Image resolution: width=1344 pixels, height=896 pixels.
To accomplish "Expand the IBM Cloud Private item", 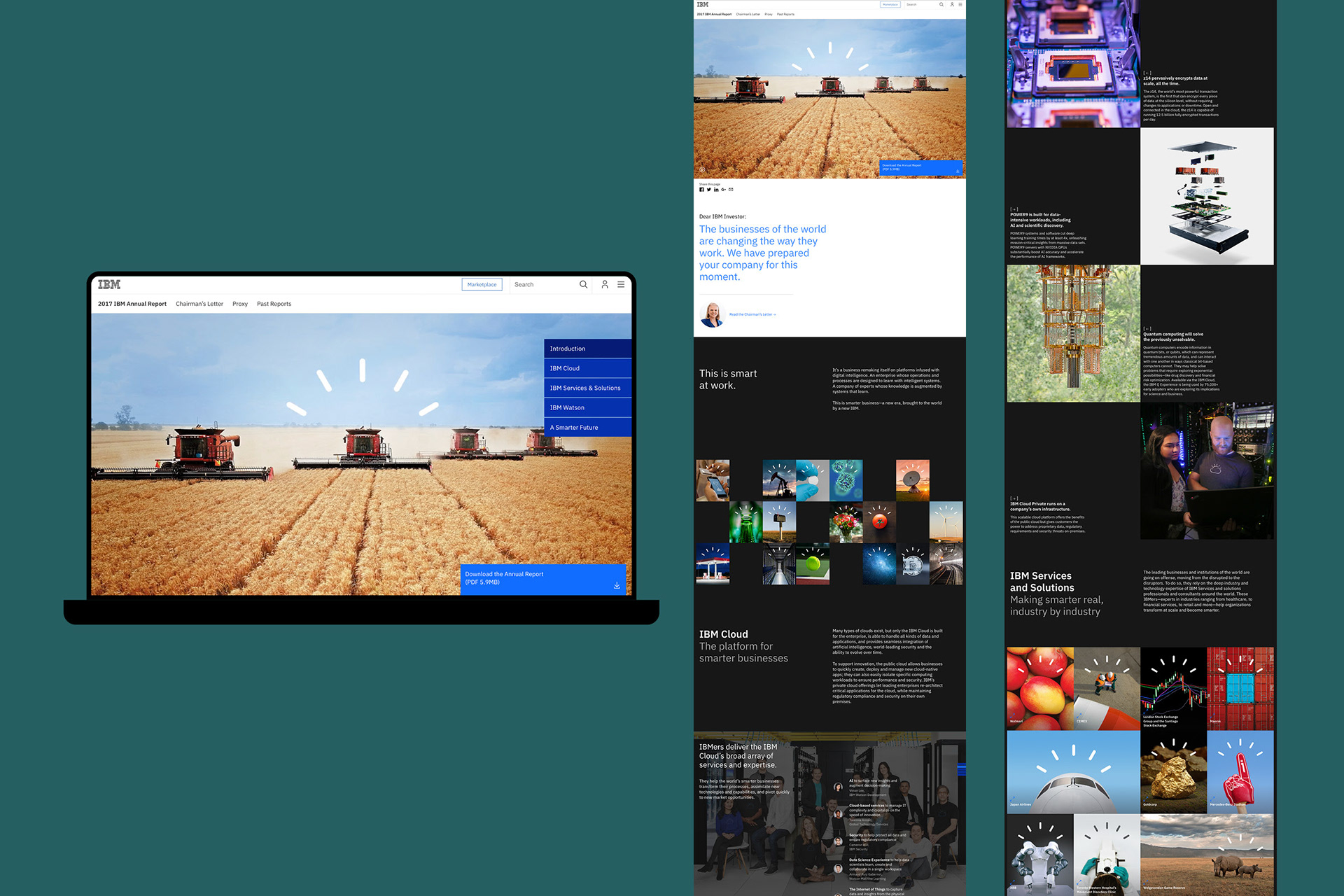I will coord(1014,498).
